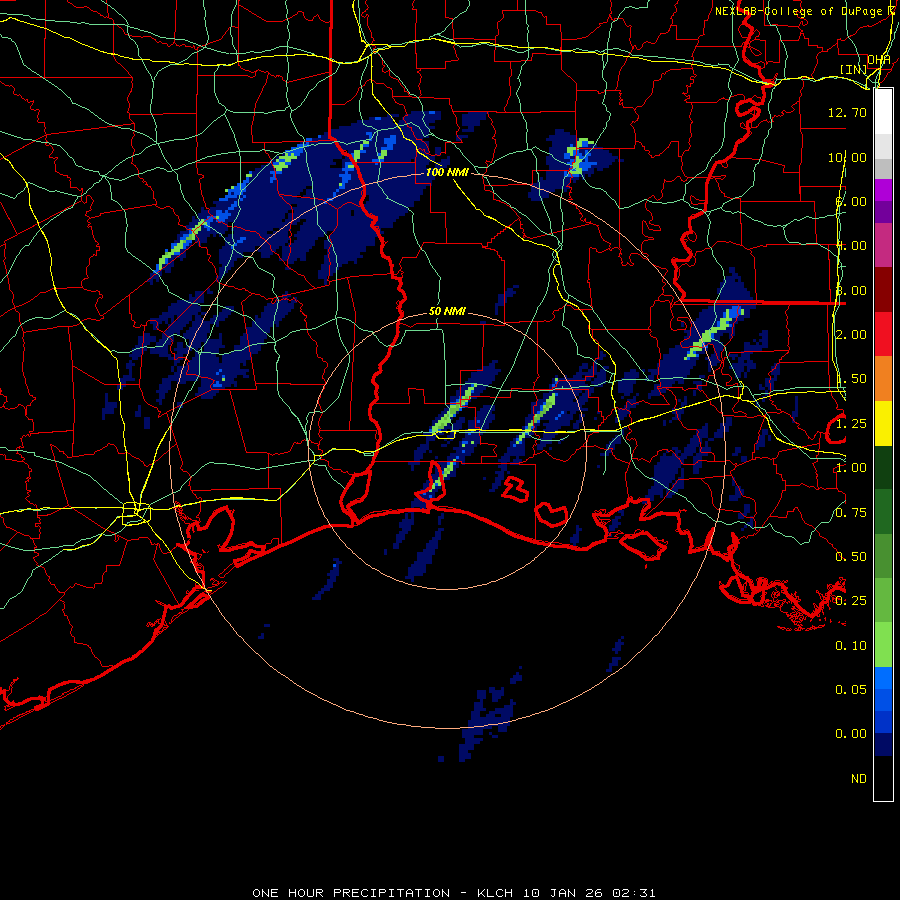Click the 0.10 legend value
Screen dimensions: 900x900
tap(851, 646)
